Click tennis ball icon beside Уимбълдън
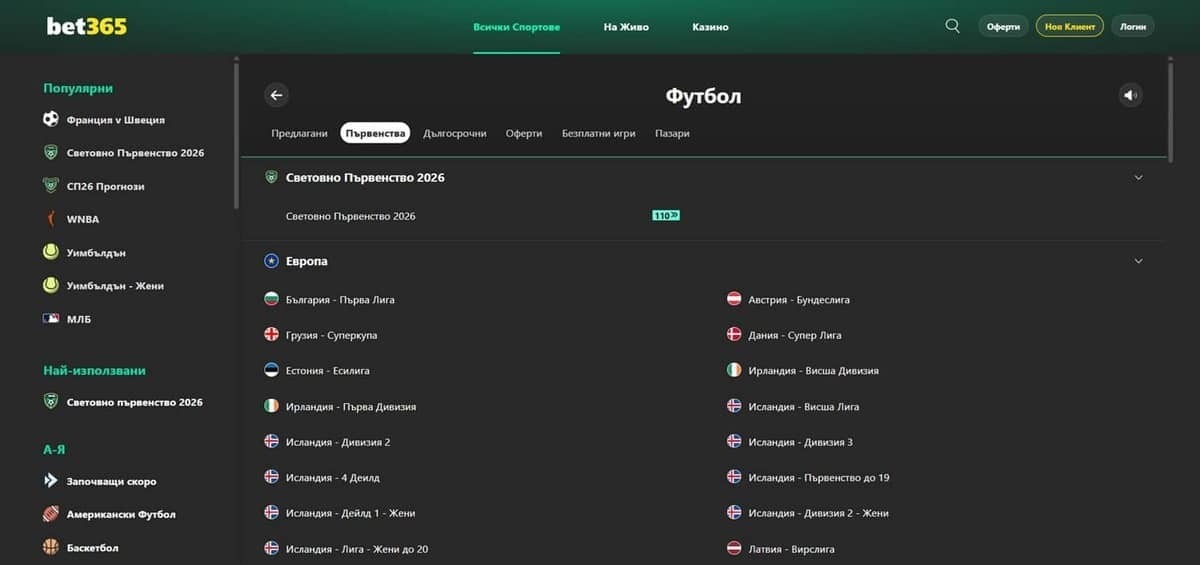 (x=51, y=253)
